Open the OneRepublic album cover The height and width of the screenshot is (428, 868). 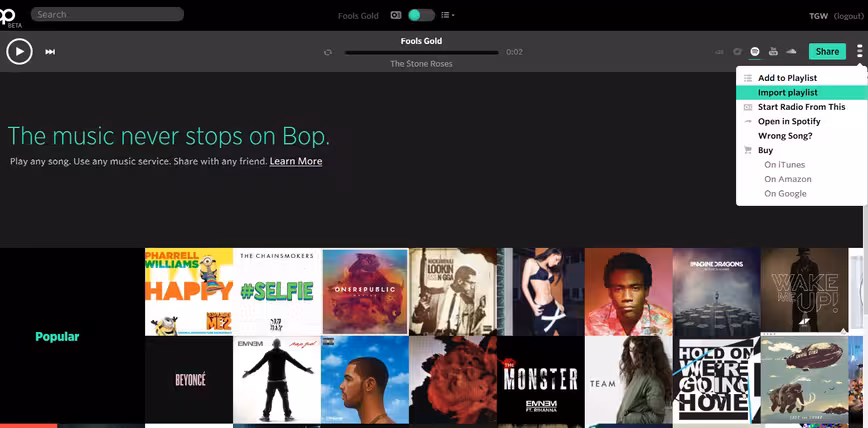tap(365, 292)
